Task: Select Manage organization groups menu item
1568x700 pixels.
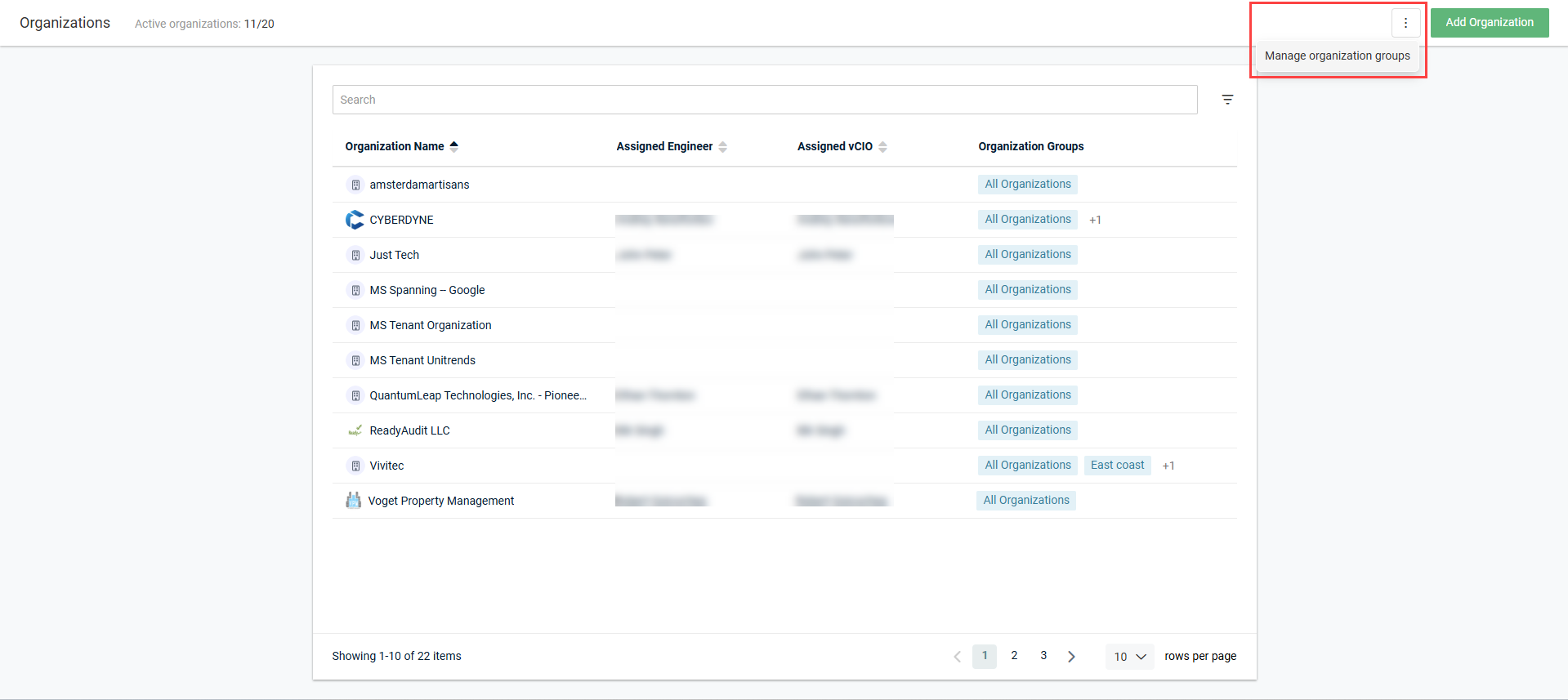Action: point(1337,56)
